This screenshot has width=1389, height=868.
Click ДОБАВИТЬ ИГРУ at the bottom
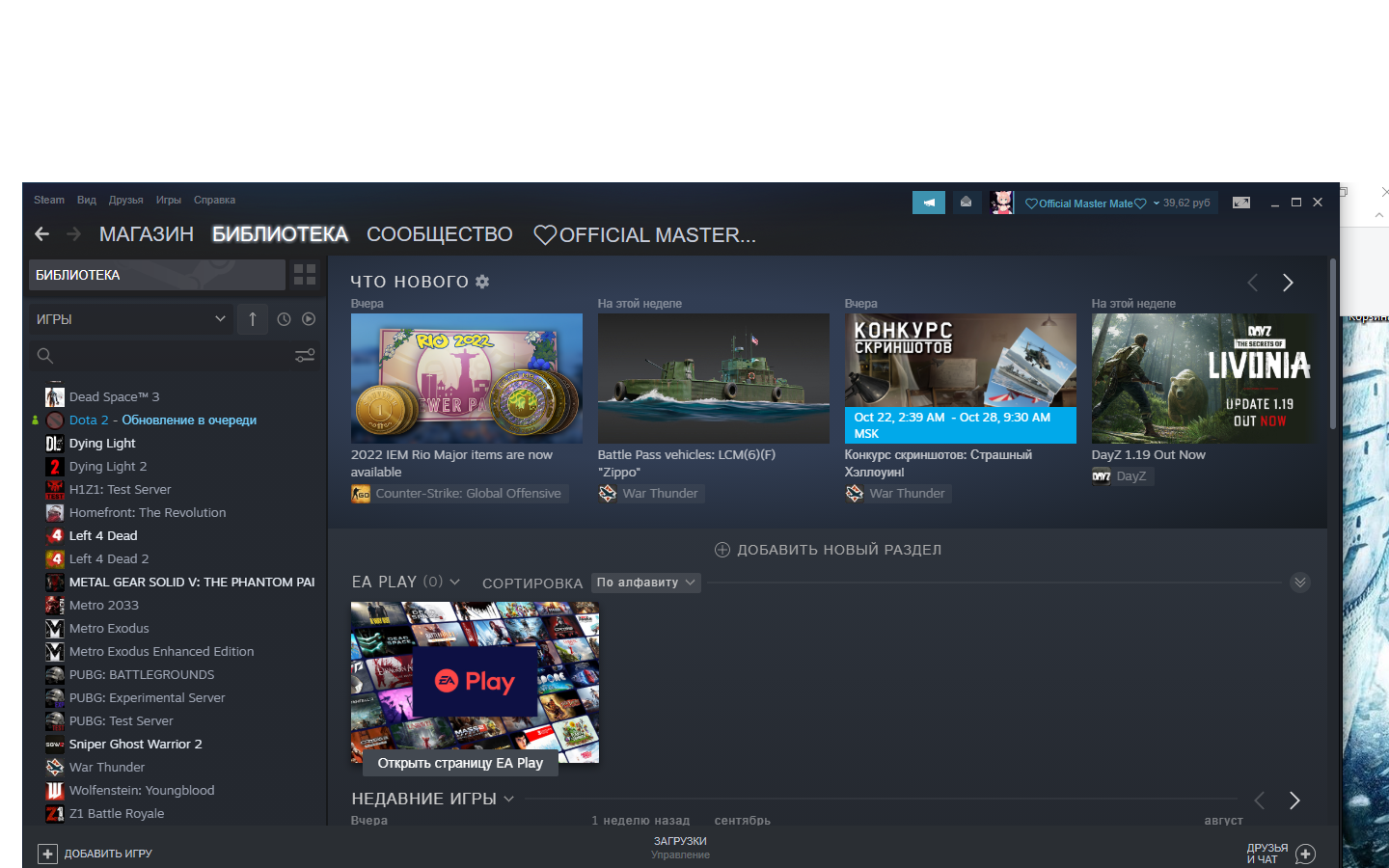(95, 854)
